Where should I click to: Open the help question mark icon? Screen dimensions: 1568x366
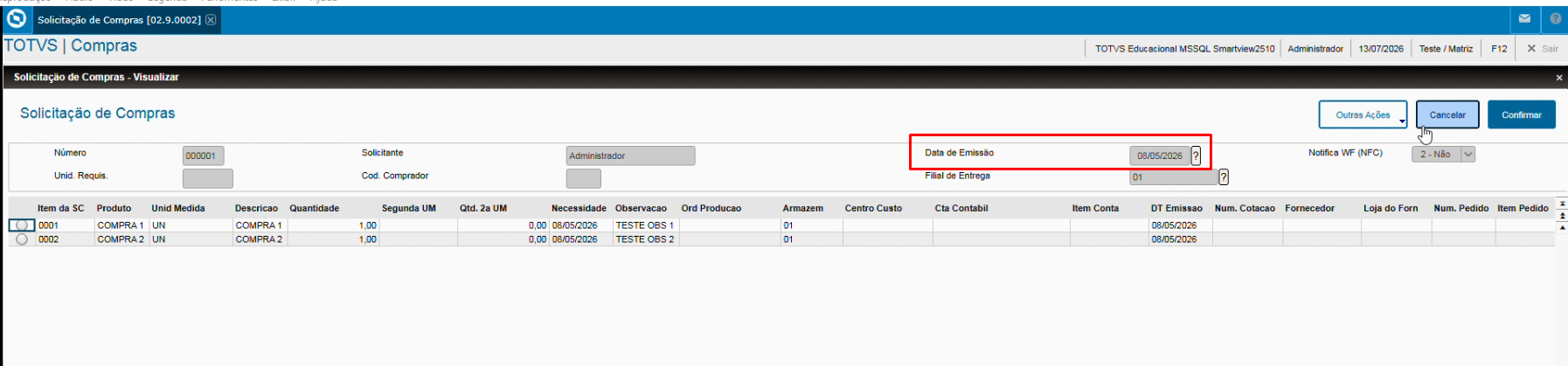[x=1556, y=18]
